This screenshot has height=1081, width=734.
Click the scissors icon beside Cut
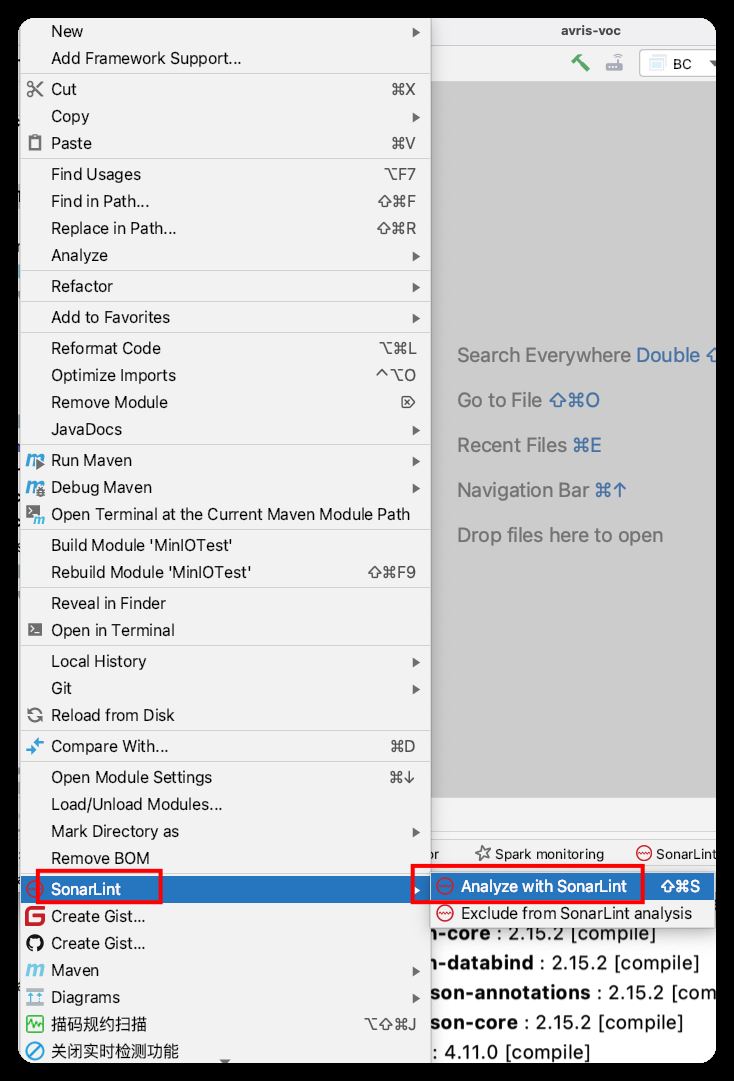[36, 89]
